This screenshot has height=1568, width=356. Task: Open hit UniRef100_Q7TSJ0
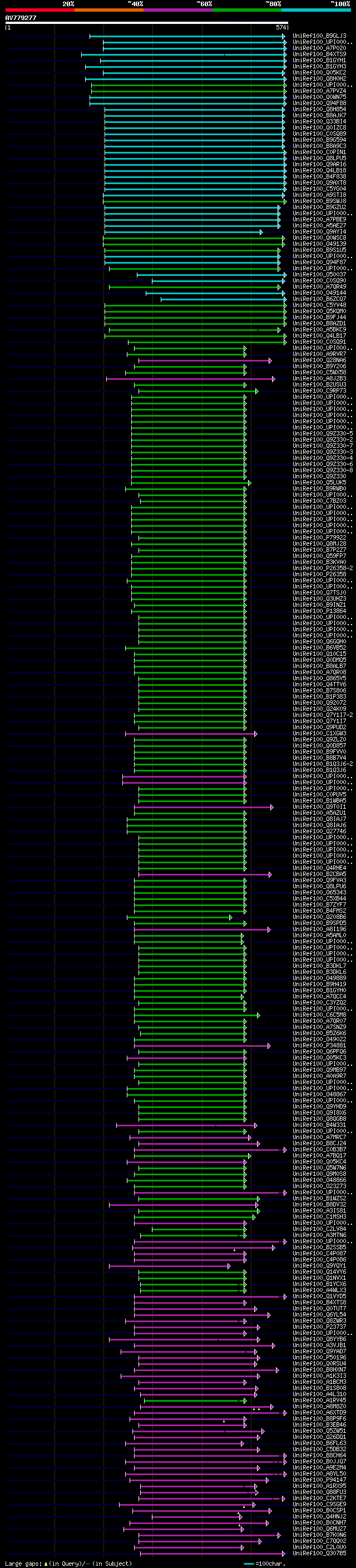click(319, 592)
